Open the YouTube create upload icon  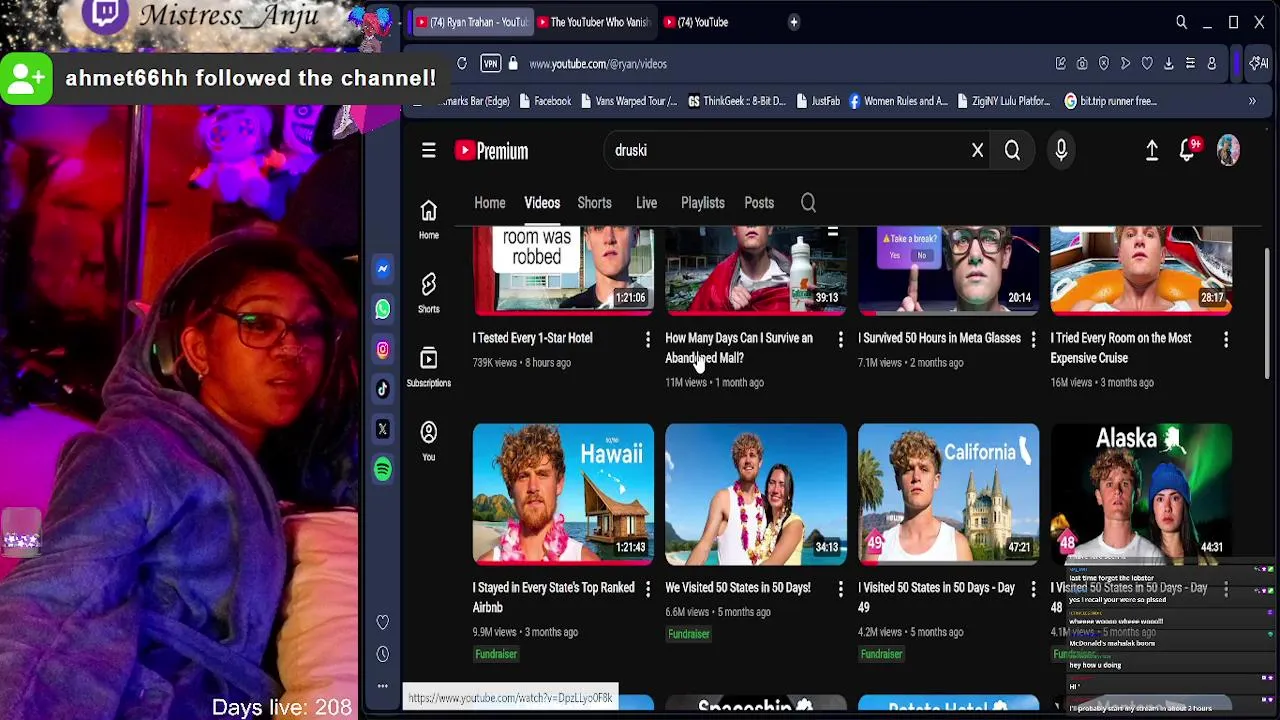(x=1152, y=150)
